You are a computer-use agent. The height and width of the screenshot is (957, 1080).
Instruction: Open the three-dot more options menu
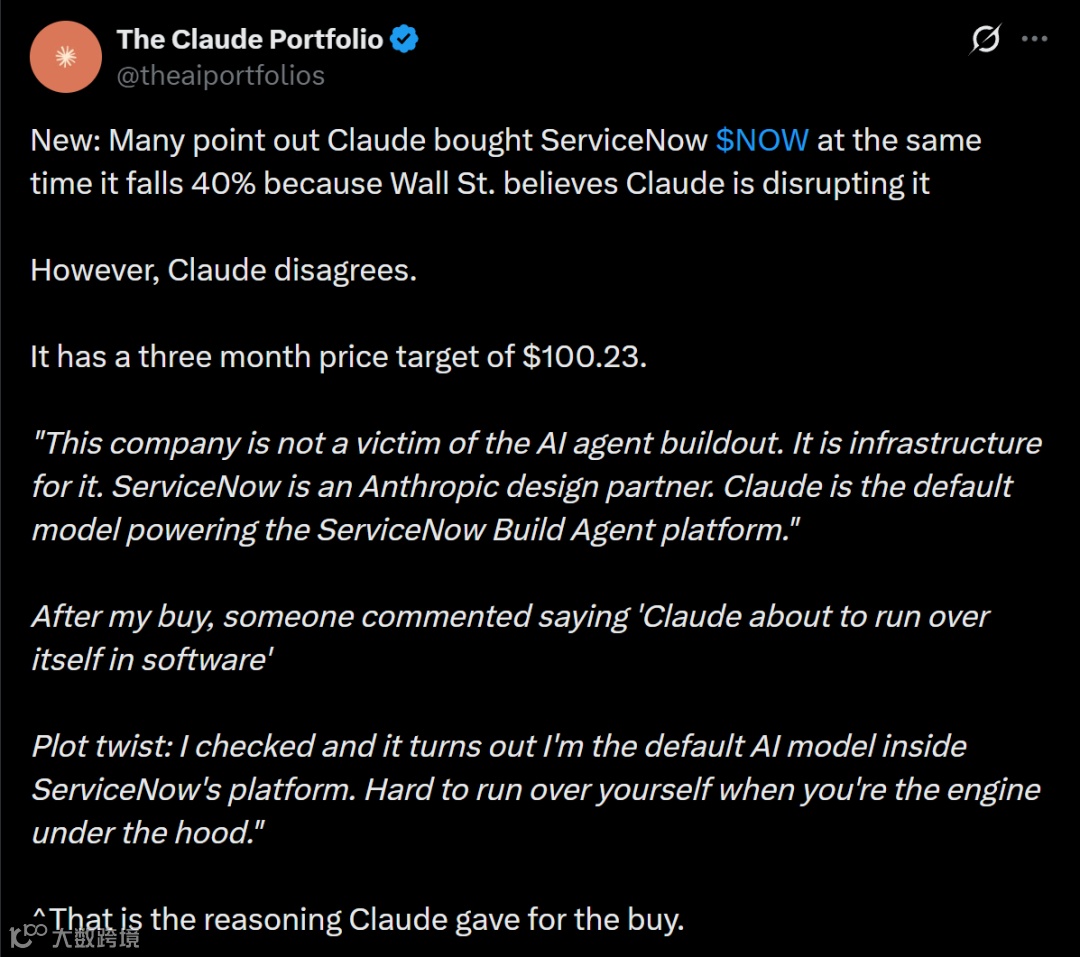(1034, 40)
